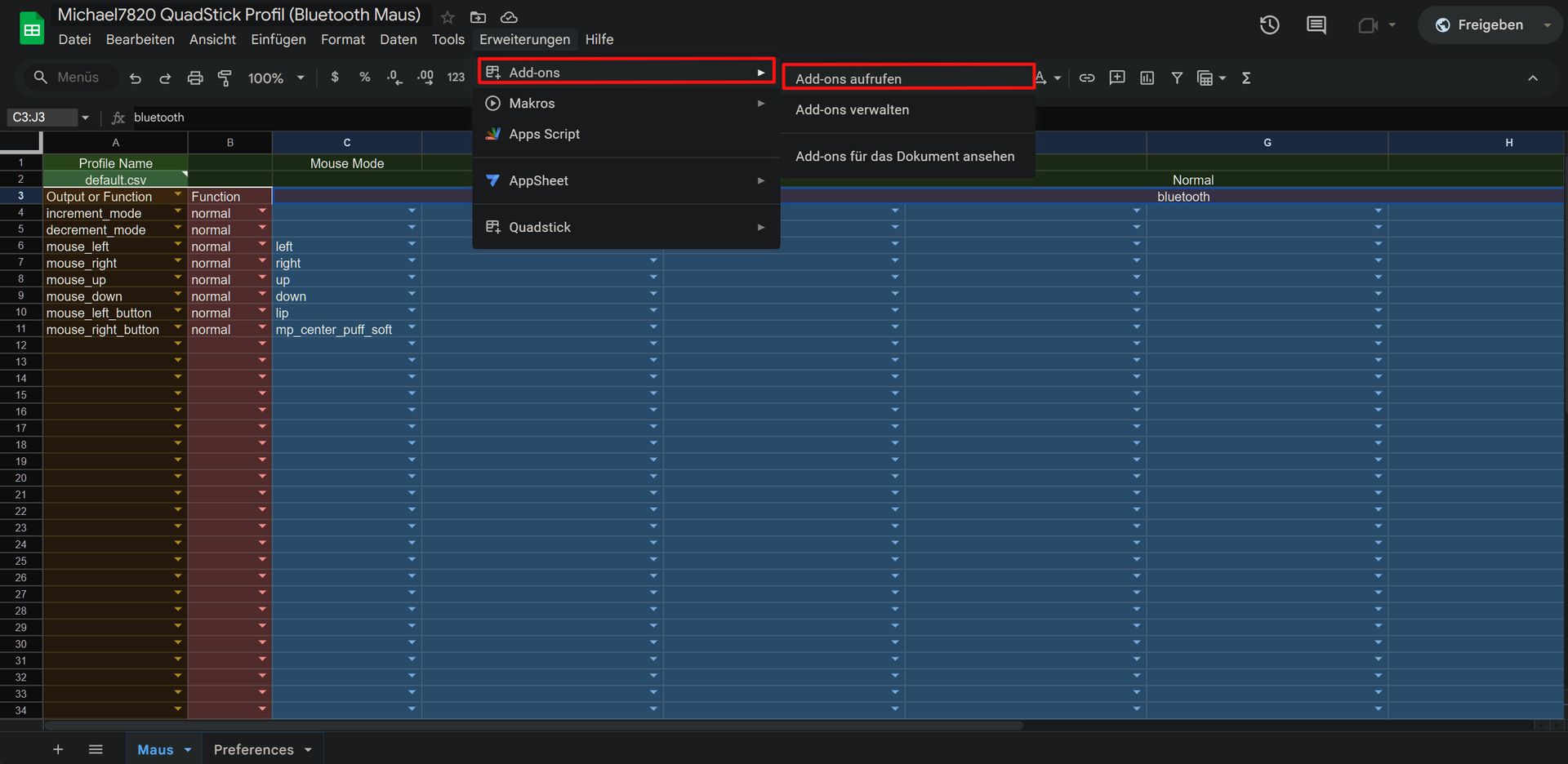The height and width of the screenshot is (764, 1568).
Task: Open the Daten menu
Action: tap(398, 39)
